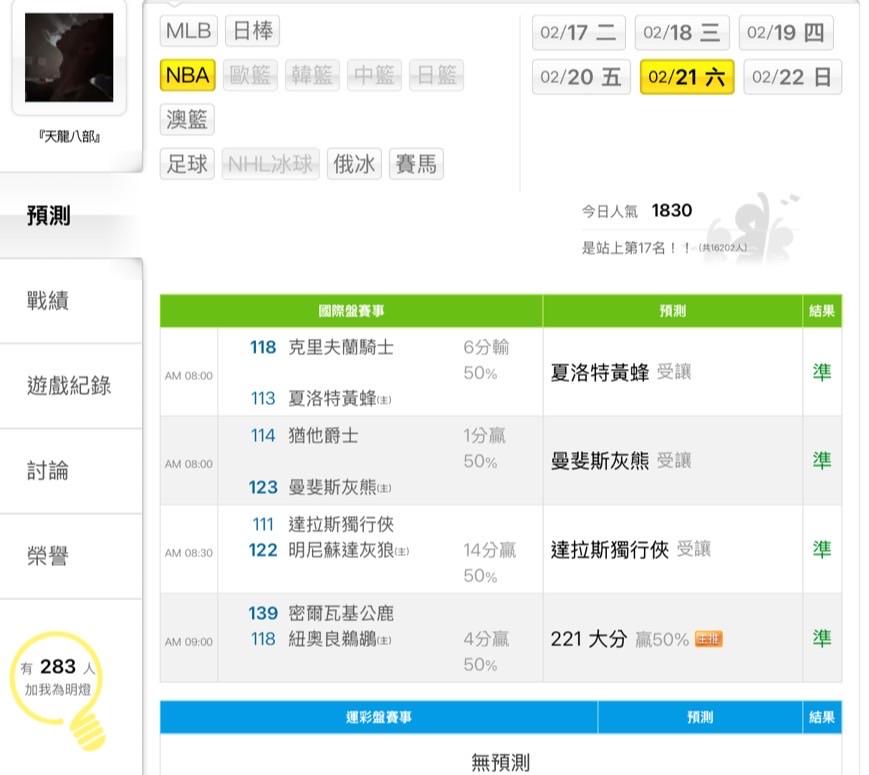869x775 pixels.
Task: Click team 紐奧良鵜鶘
Action: pos(333,639)
